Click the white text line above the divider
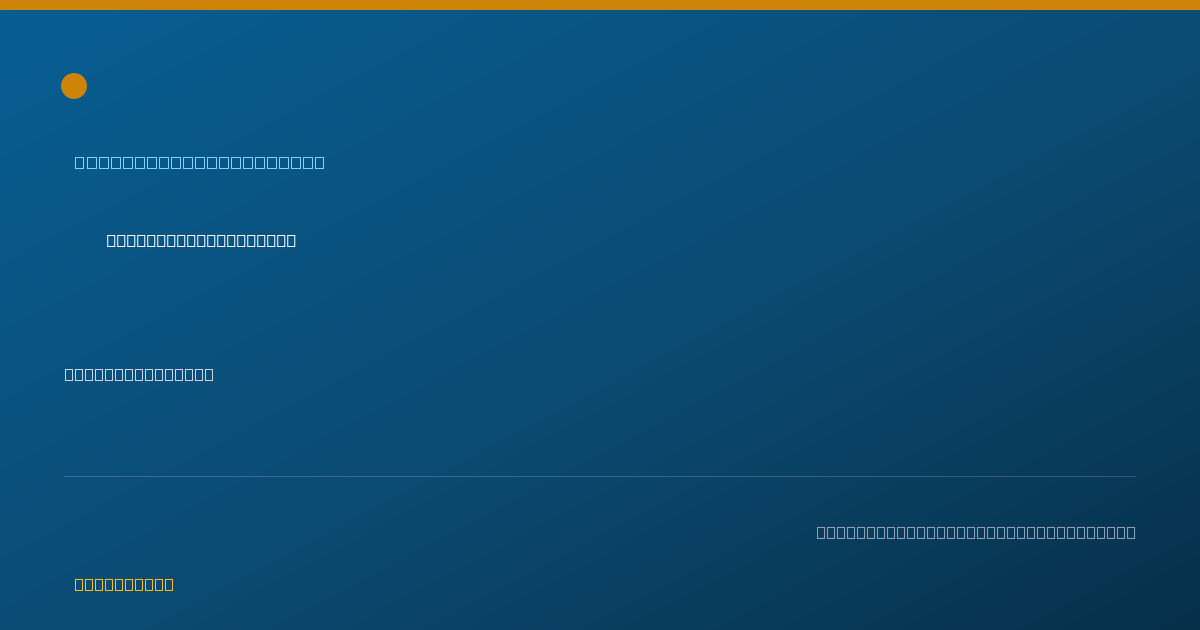 [x=139, y=374]
